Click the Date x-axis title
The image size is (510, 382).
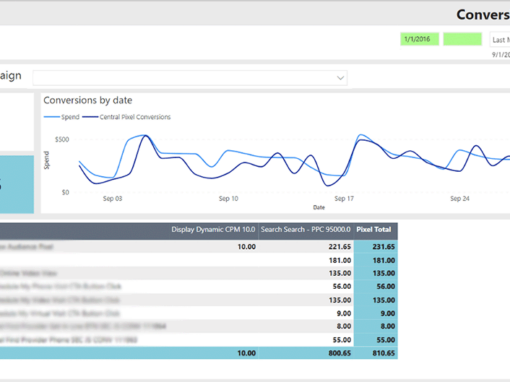pyautogui.click(x=319, y=207)
